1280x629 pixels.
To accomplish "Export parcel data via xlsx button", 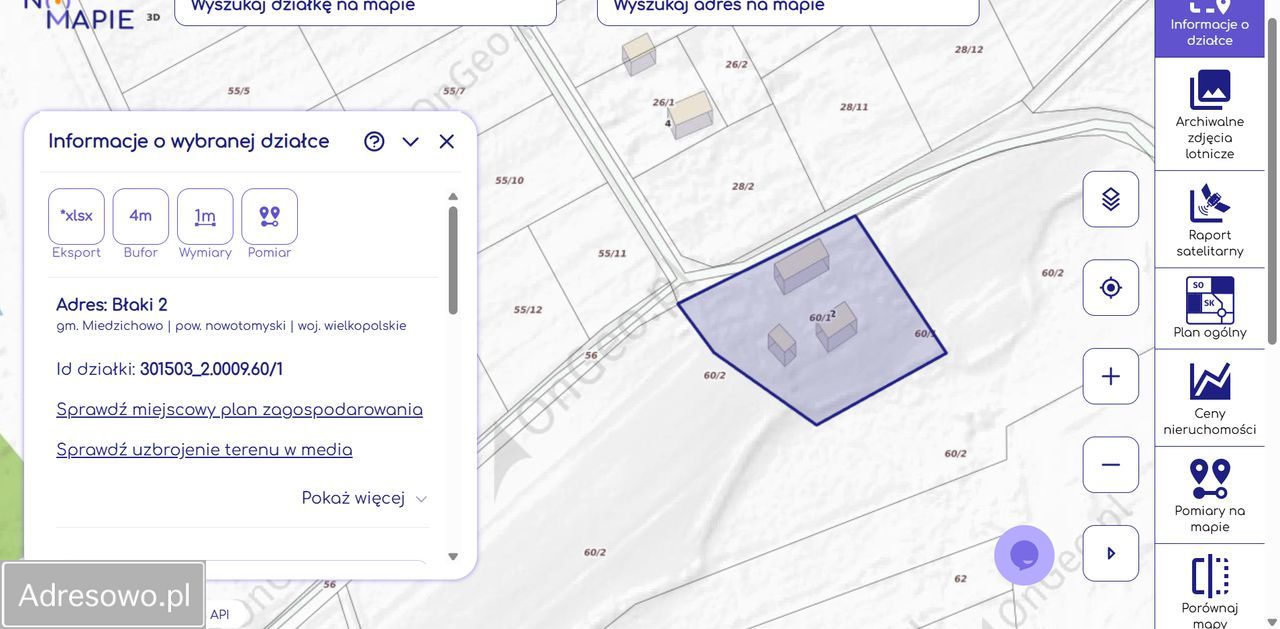I will click(76, 216).
